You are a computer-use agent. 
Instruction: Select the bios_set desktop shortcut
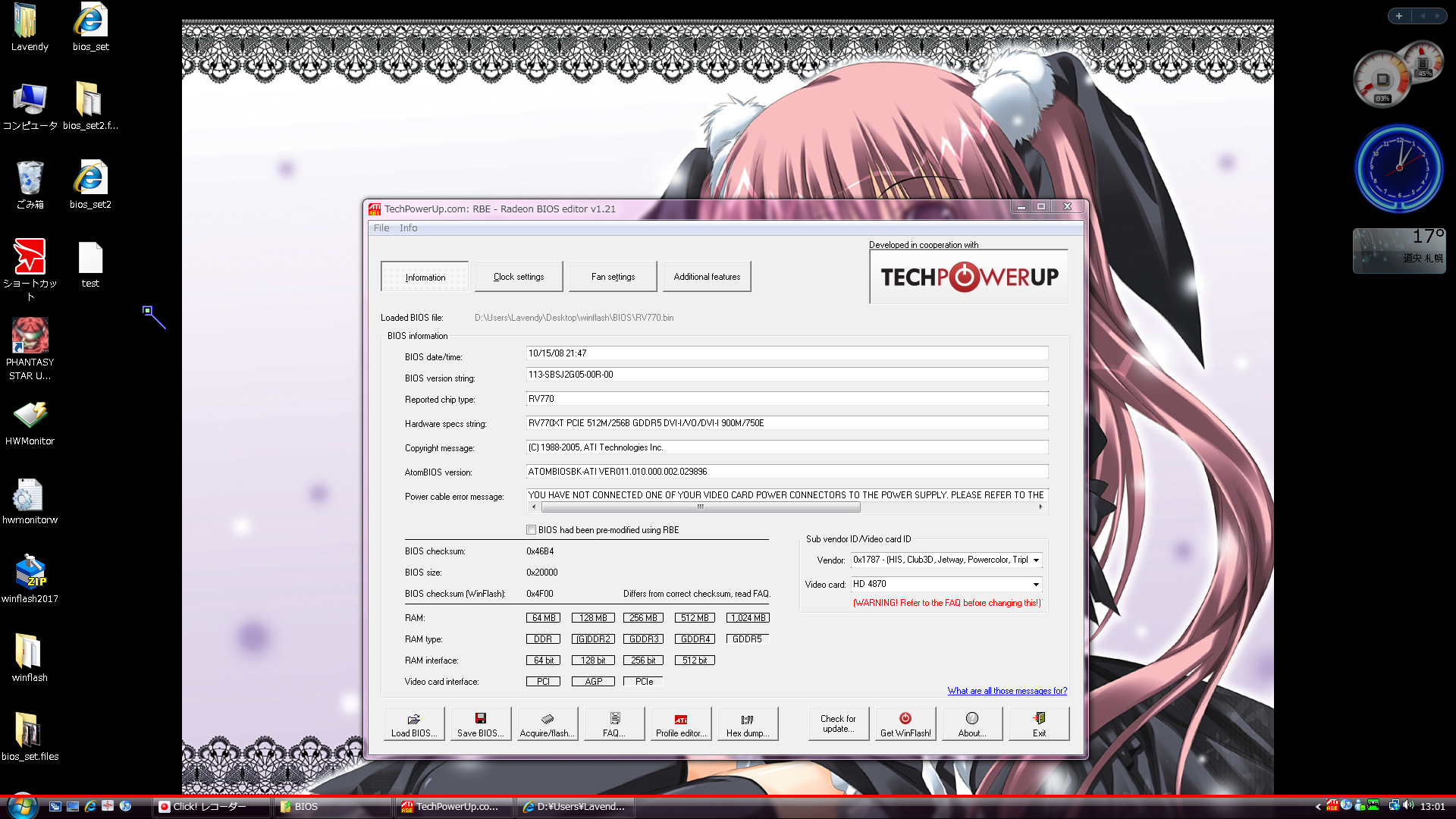(90, 27)
